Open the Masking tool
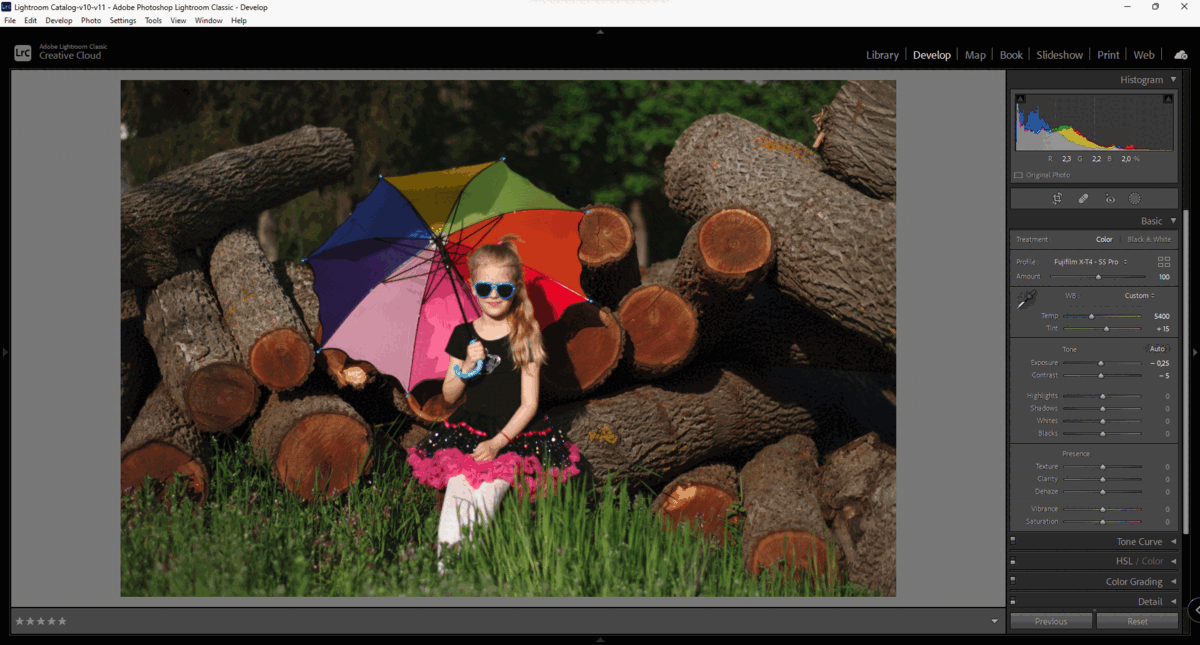1200x645 pixels. point(1135,199)
